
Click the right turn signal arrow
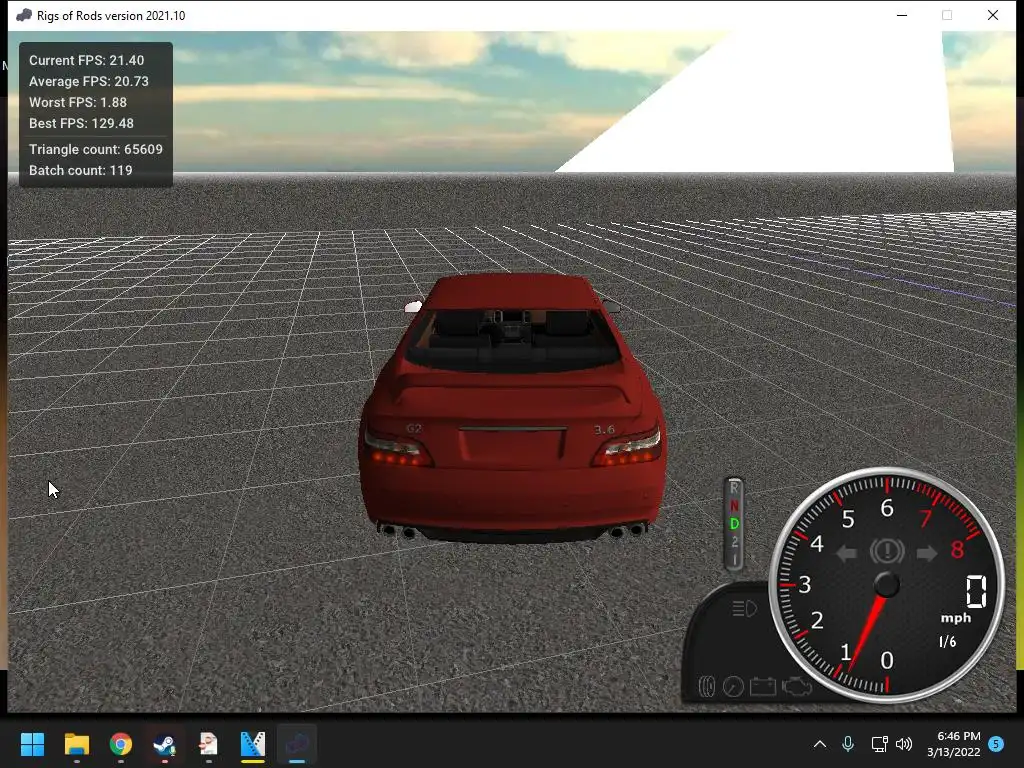927,554
